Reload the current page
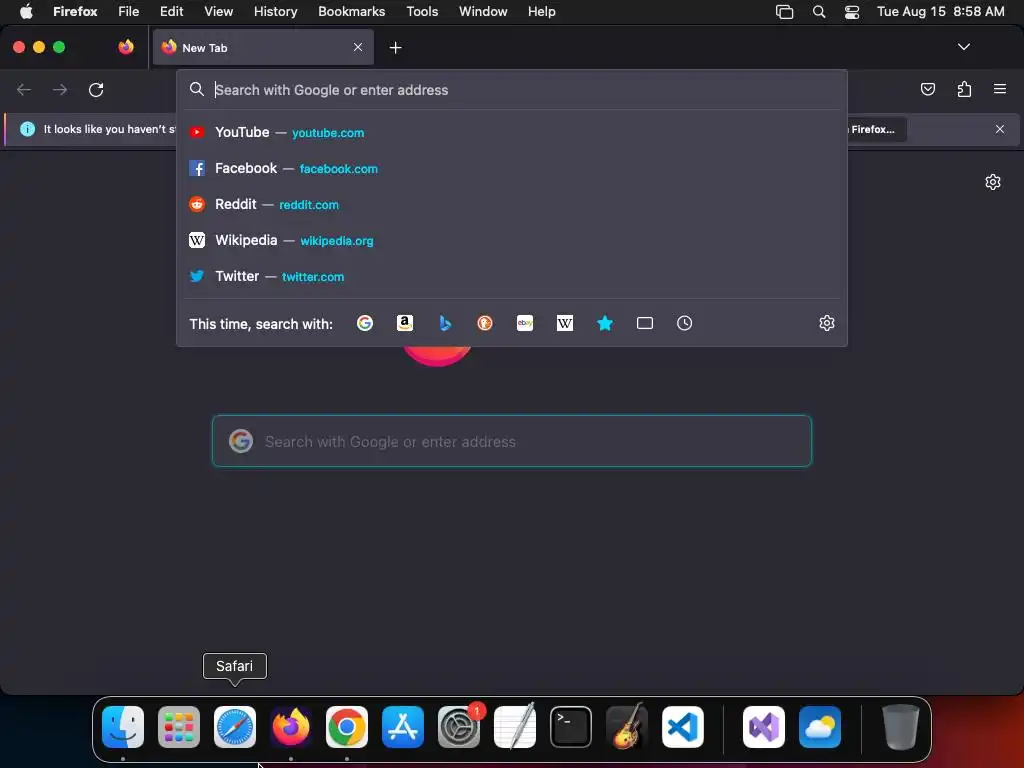Screen dimensions: 1024x768 (96, 89)
